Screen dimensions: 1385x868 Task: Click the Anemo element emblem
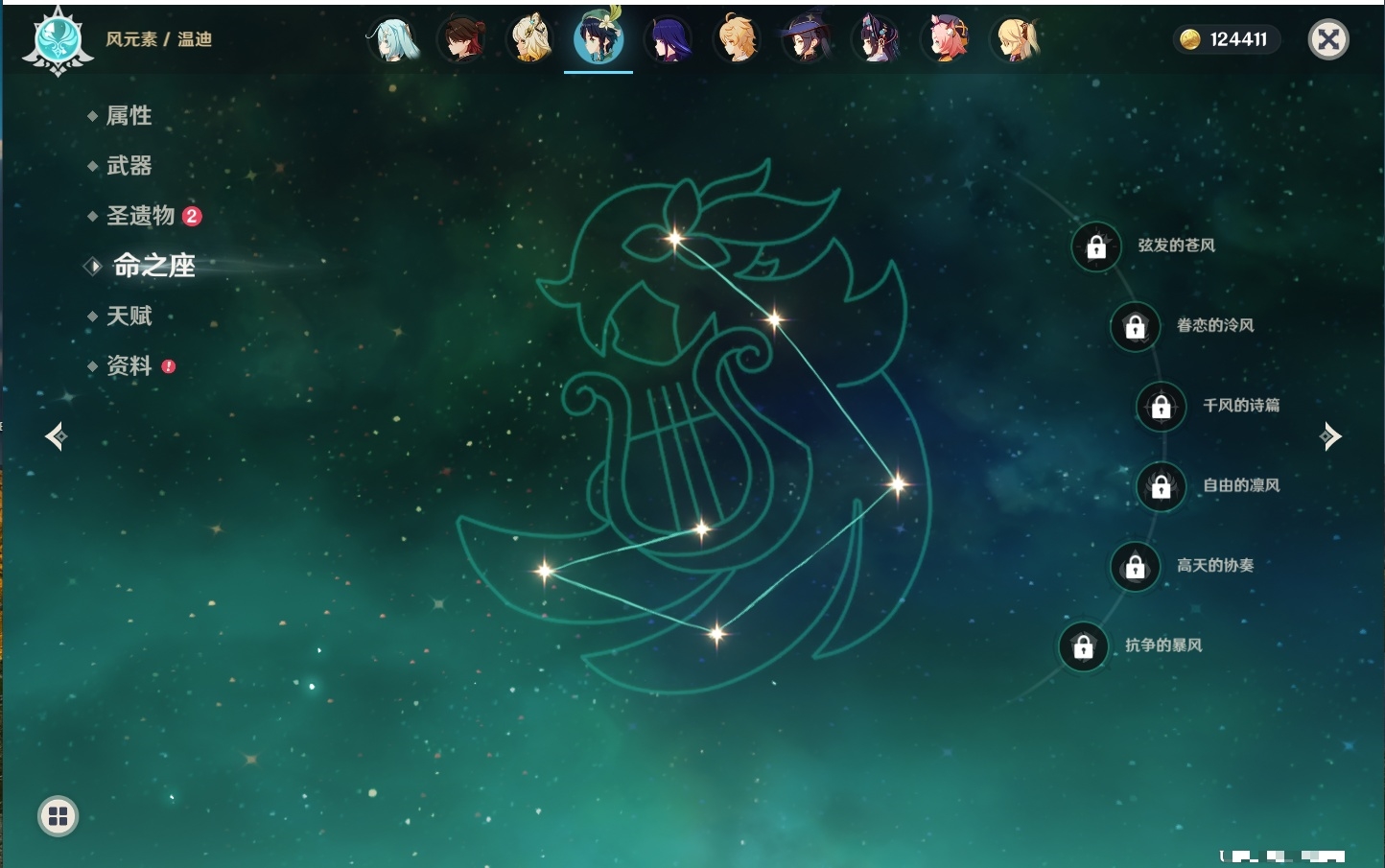[58, 40]
